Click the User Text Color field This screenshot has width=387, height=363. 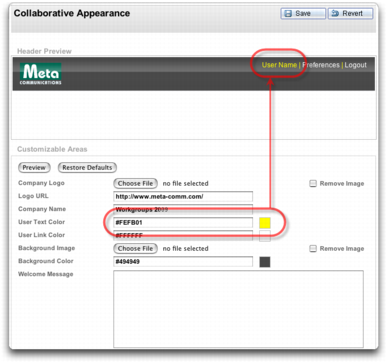coord(183,222)
